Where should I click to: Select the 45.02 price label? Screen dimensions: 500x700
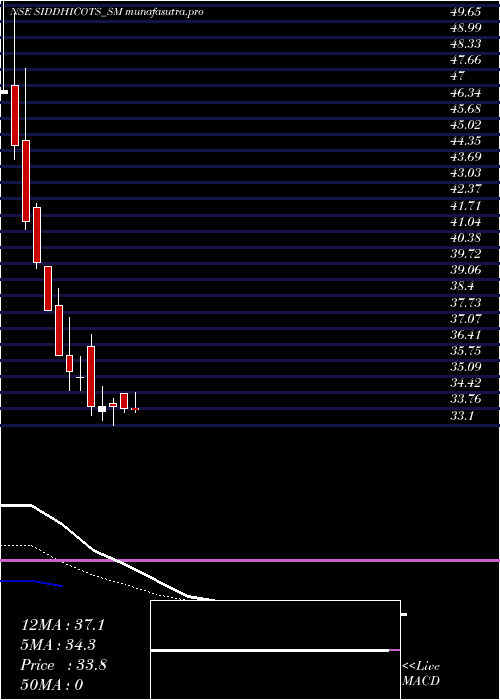point(465,125)
